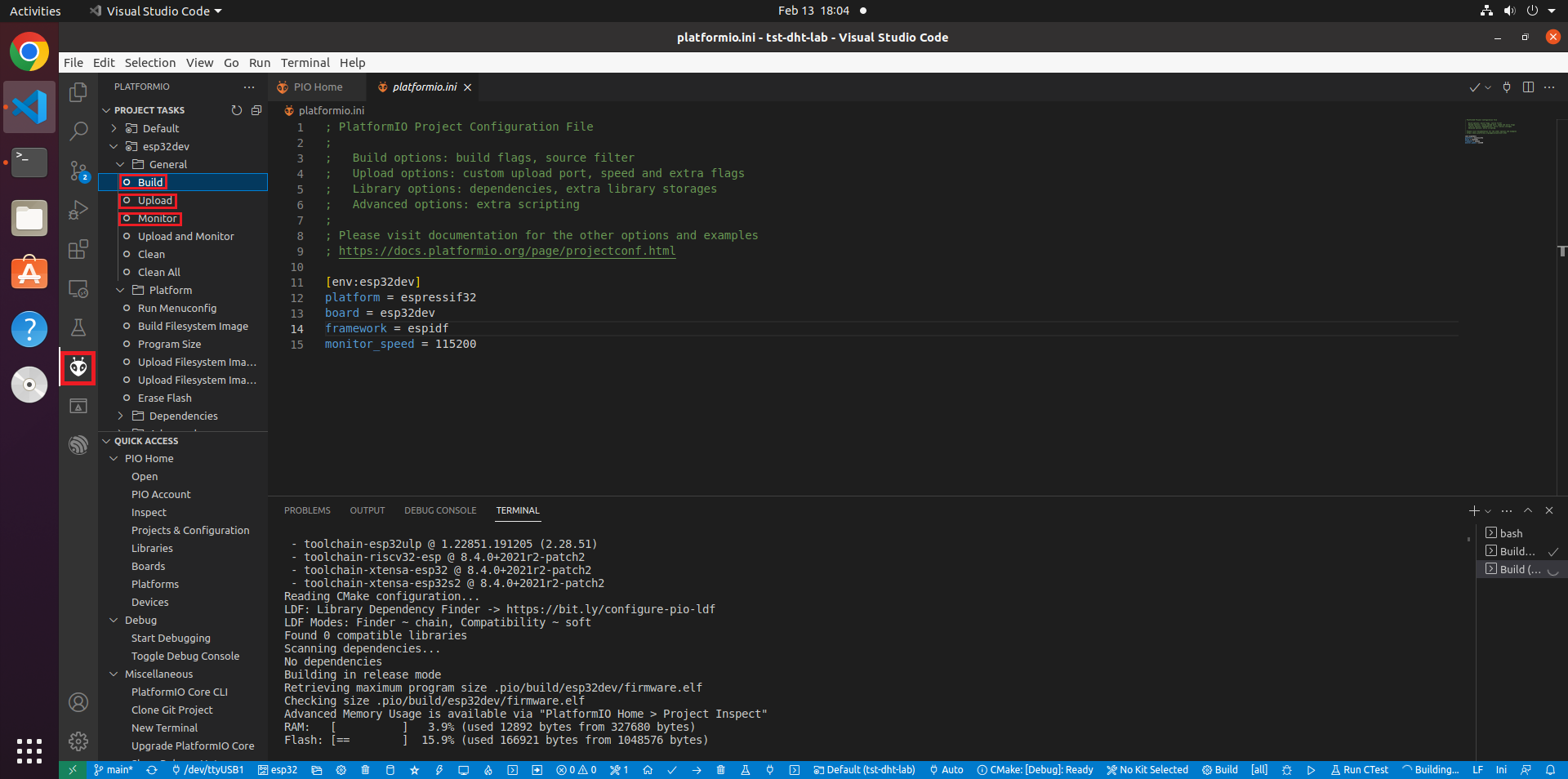Run the Upload project task

155,200
